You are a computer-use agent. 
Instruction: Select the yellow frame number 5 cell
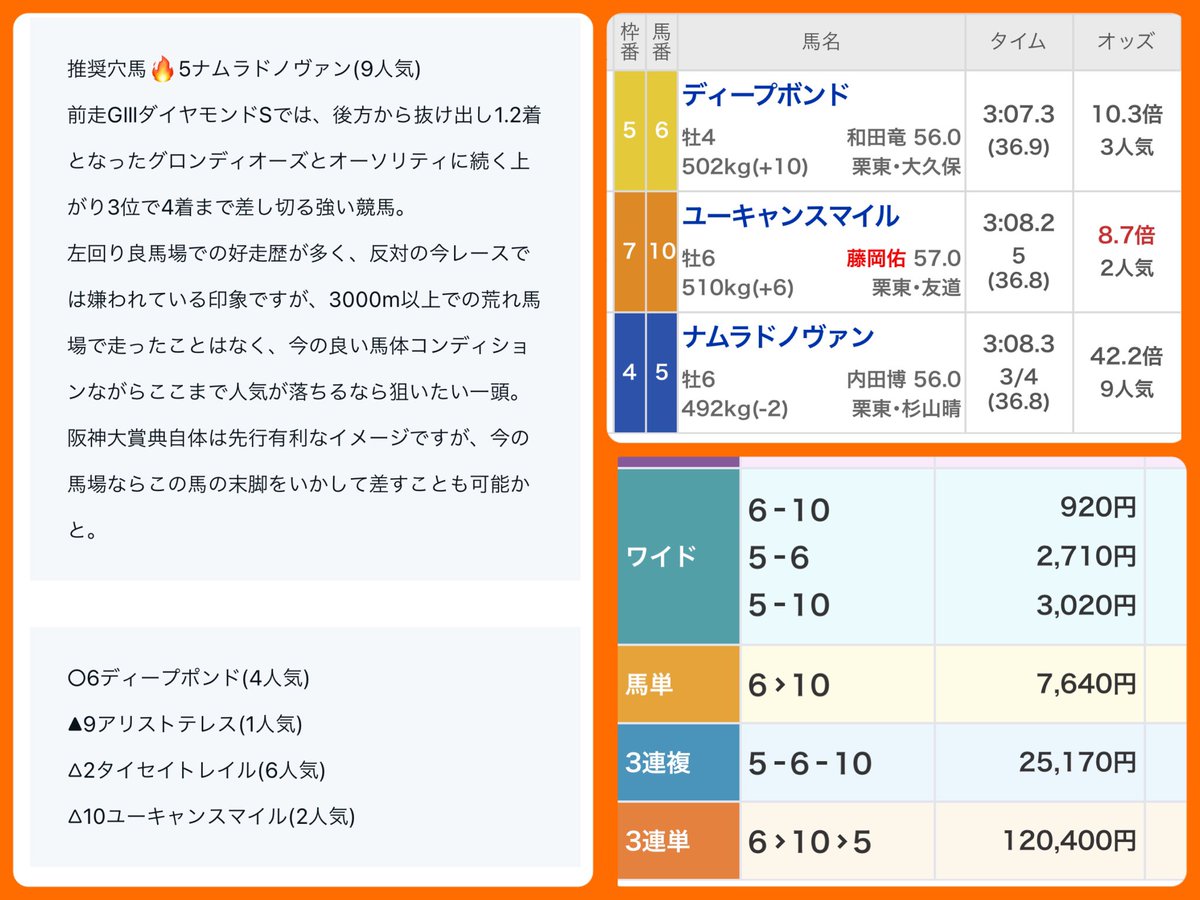pyautogui.click(x=628, y=131)
